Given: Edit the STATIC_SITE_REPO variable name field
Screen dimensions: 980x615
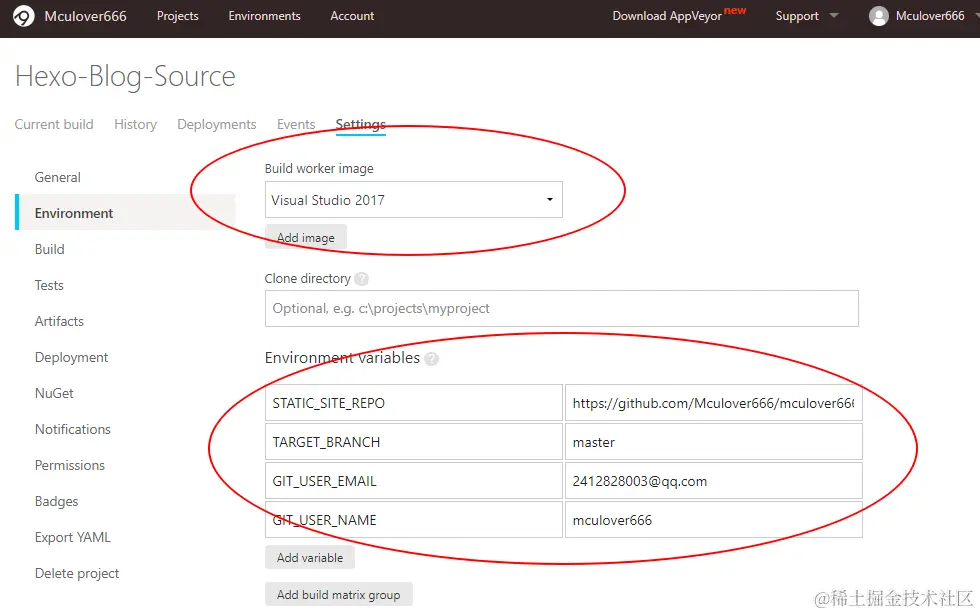Looking at the screenshot, I should [414, 403].
